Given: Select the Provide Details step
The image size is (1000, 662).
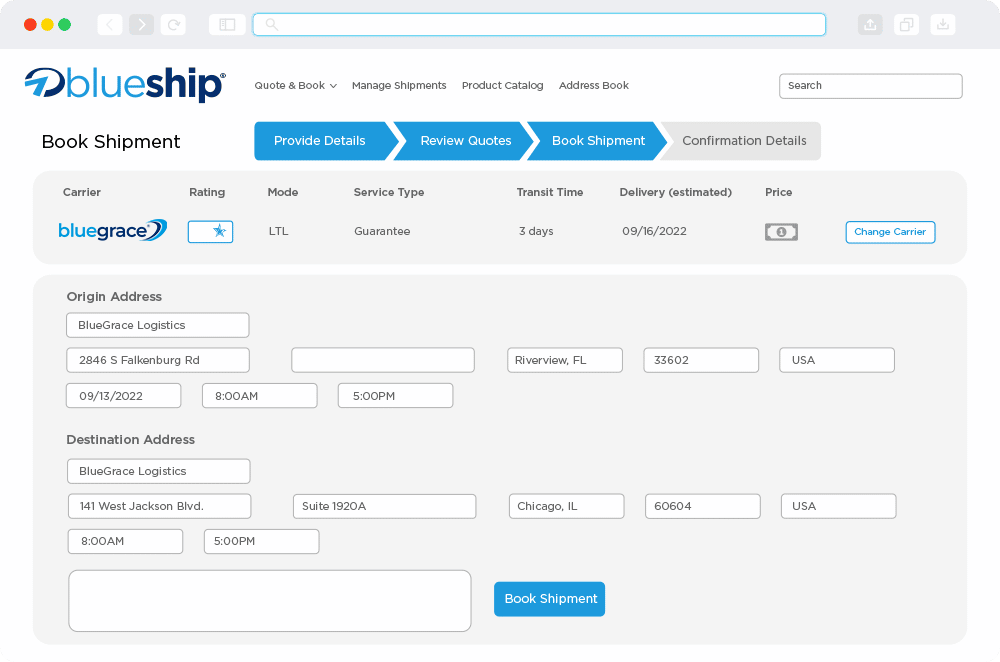Looking at the screenshot, I should pos(319,141).
